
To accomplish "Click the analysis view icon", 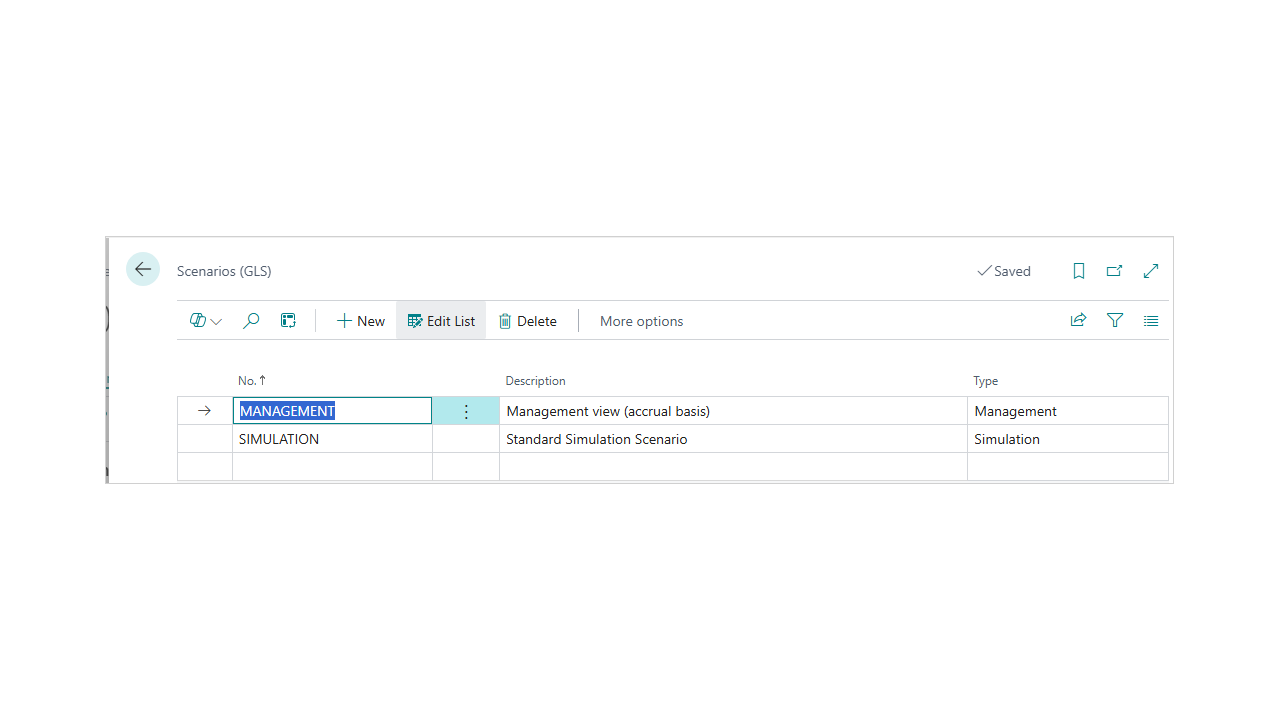I will (x=288, y=321).
